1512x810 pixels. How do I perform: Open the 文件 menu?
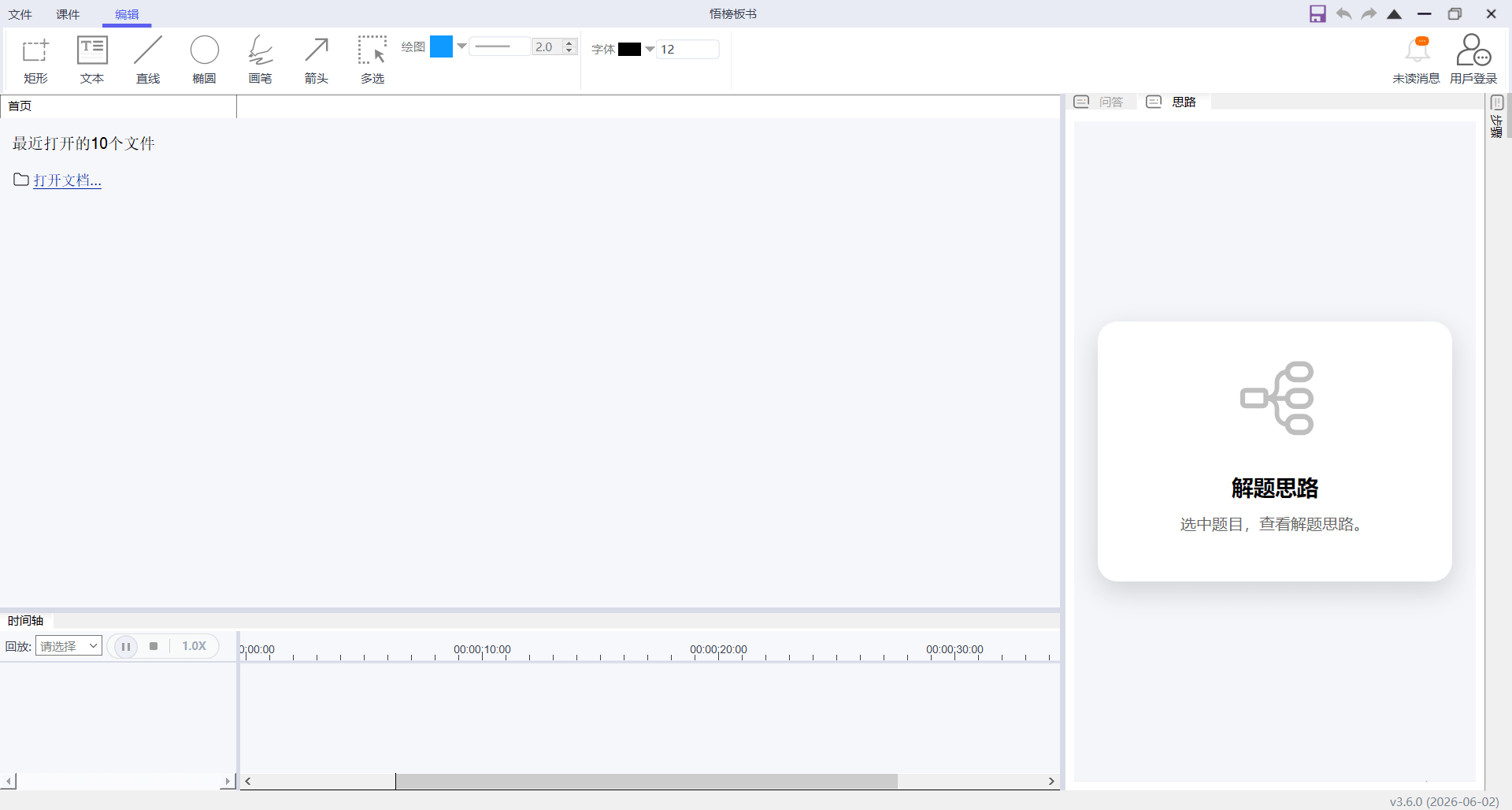(20, 14)
